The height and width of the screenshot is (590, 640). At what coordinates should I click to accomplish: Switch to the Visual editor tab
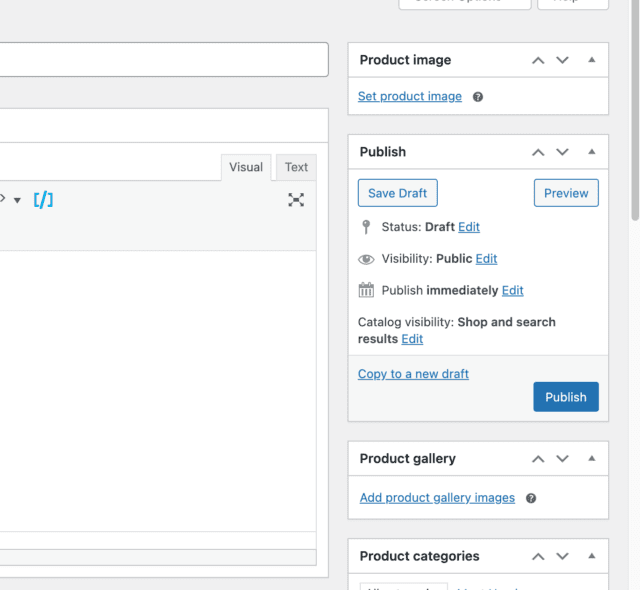point(245,167)
